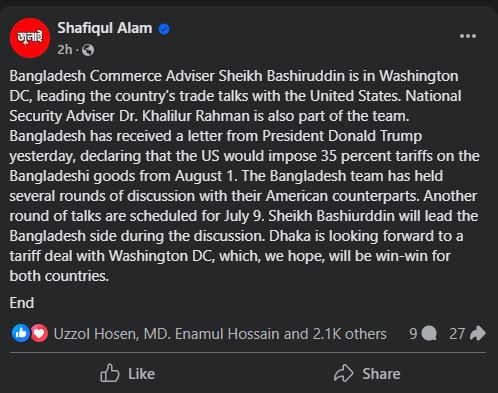
Task: Click the shares arrow icon beside 27
Action: [x=477, y=333]
